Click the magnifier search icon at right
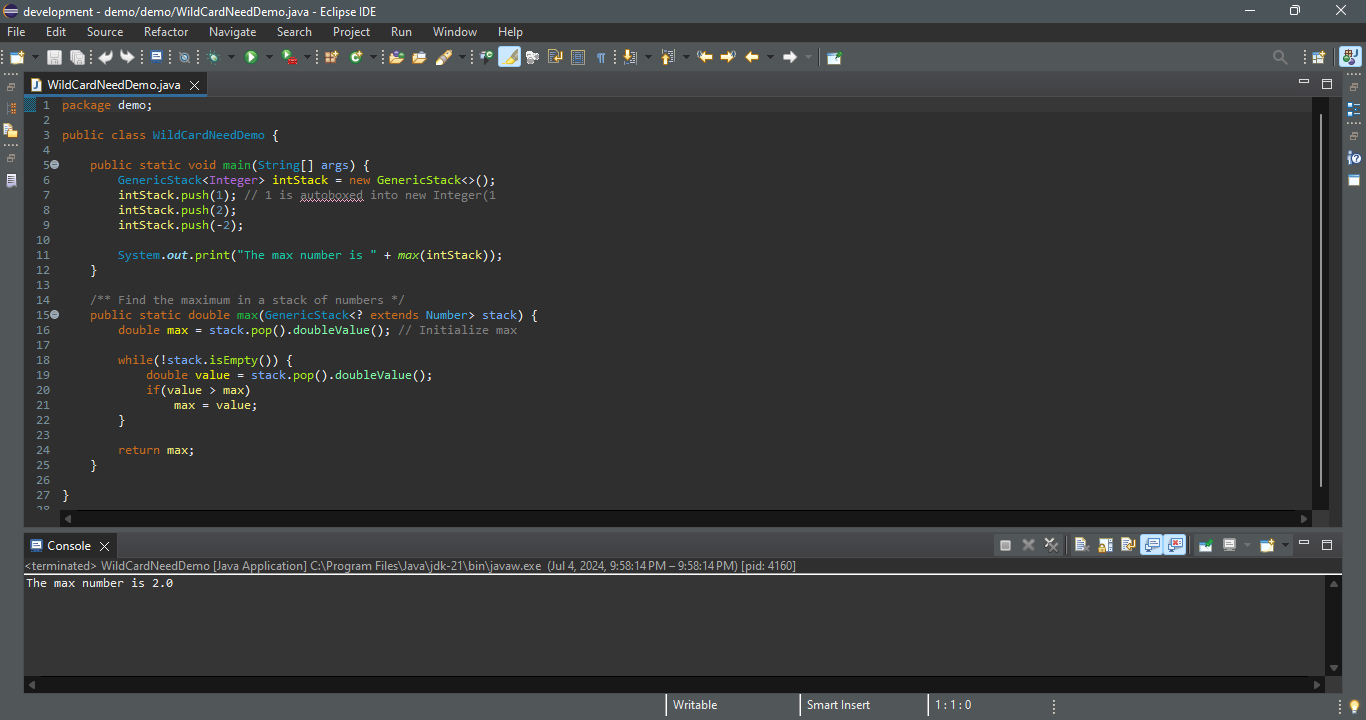1366x720 pixels. coord(1280,57)
